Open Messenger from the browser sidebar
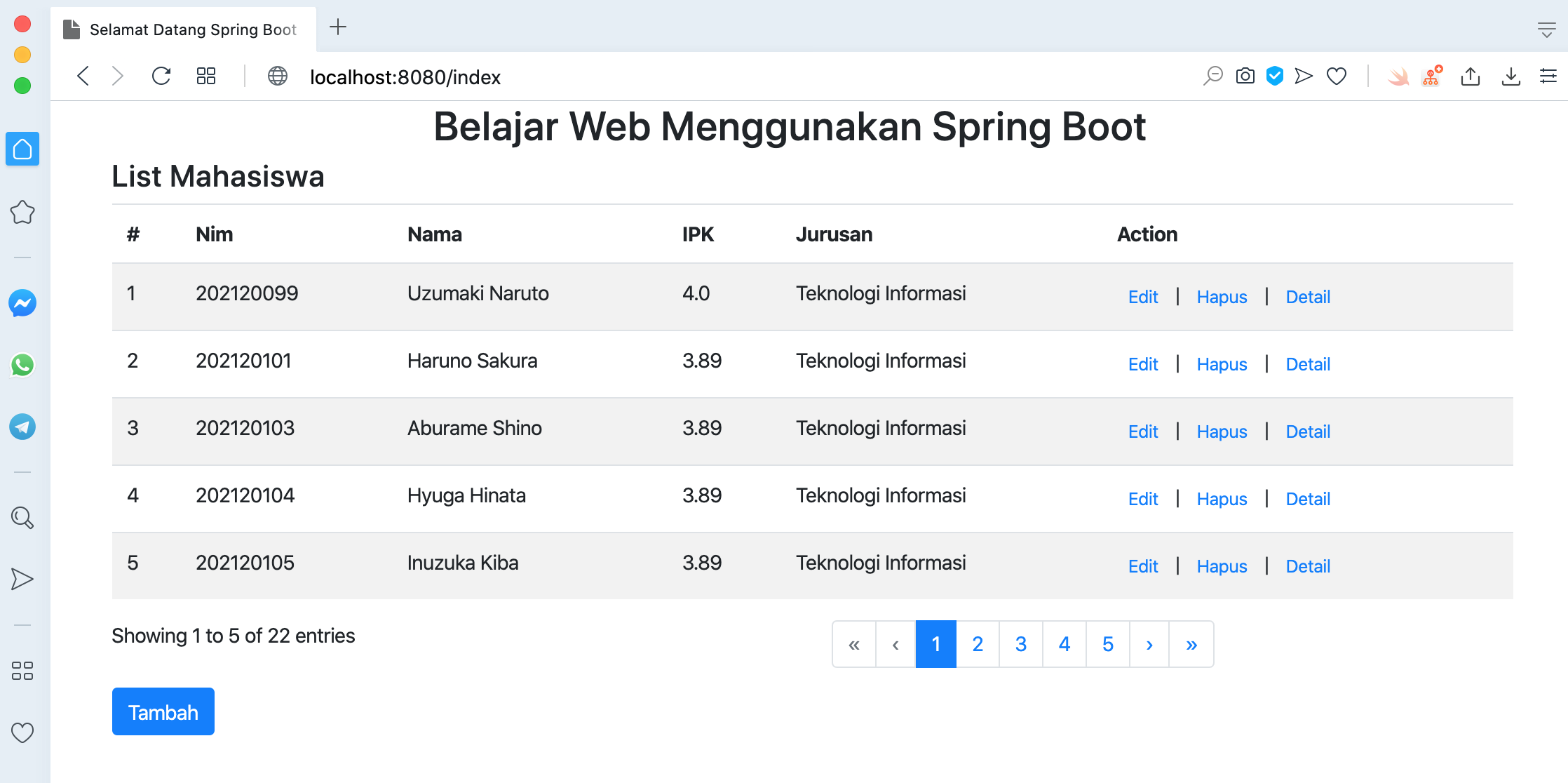The width and height of the screenshot is (1568, 783). pos(22,303)
